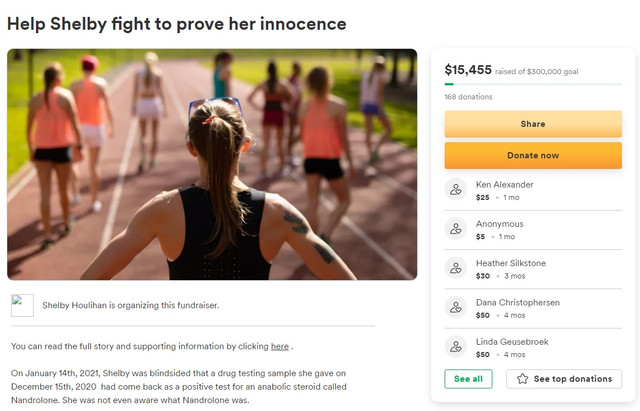Click the 168 donations count text
Image resolution: width=640 pixels, height=411 pixels.
pos(468,97)
